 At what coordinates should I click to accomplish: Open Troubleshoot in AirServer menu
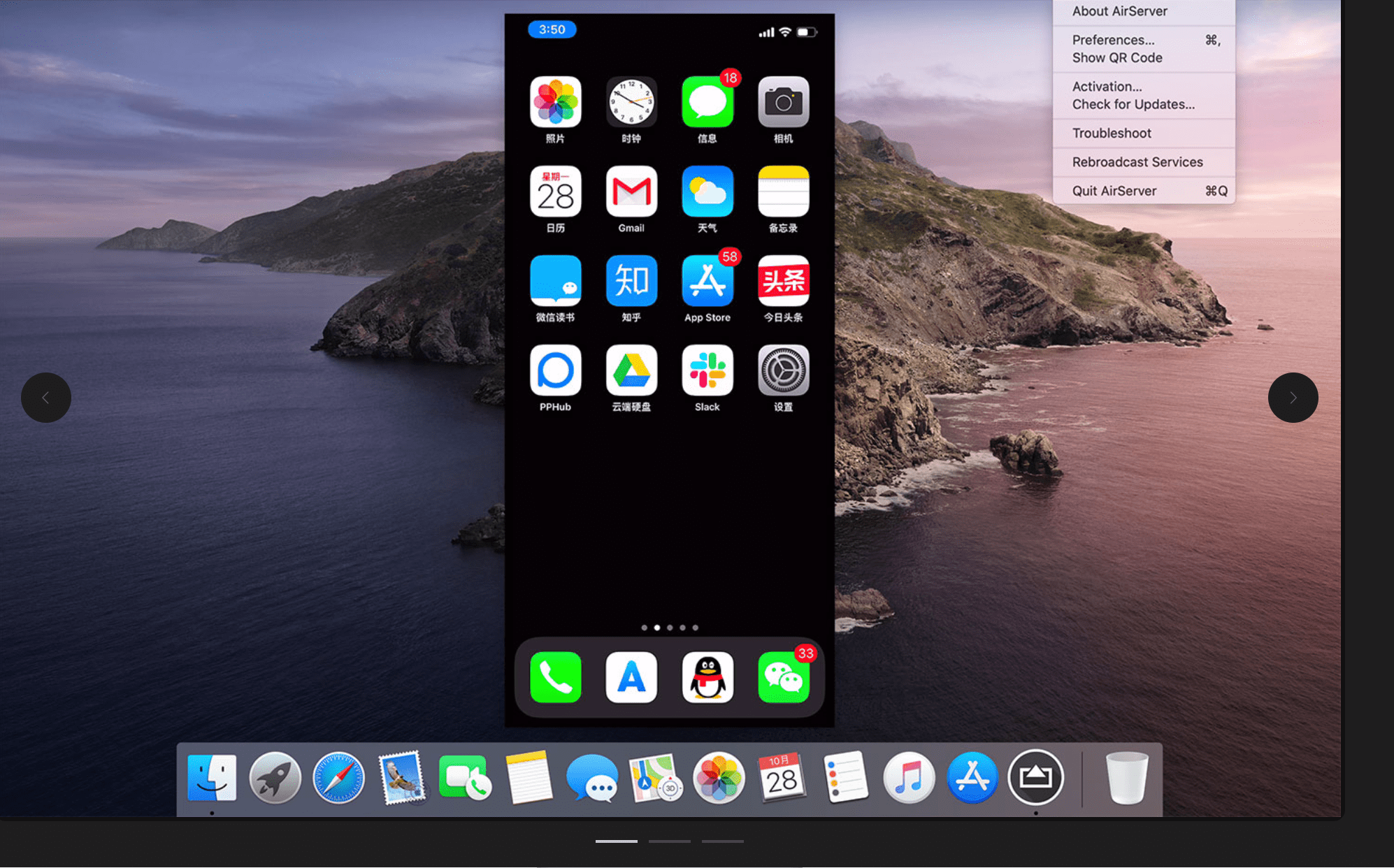tap(1112, 133)
